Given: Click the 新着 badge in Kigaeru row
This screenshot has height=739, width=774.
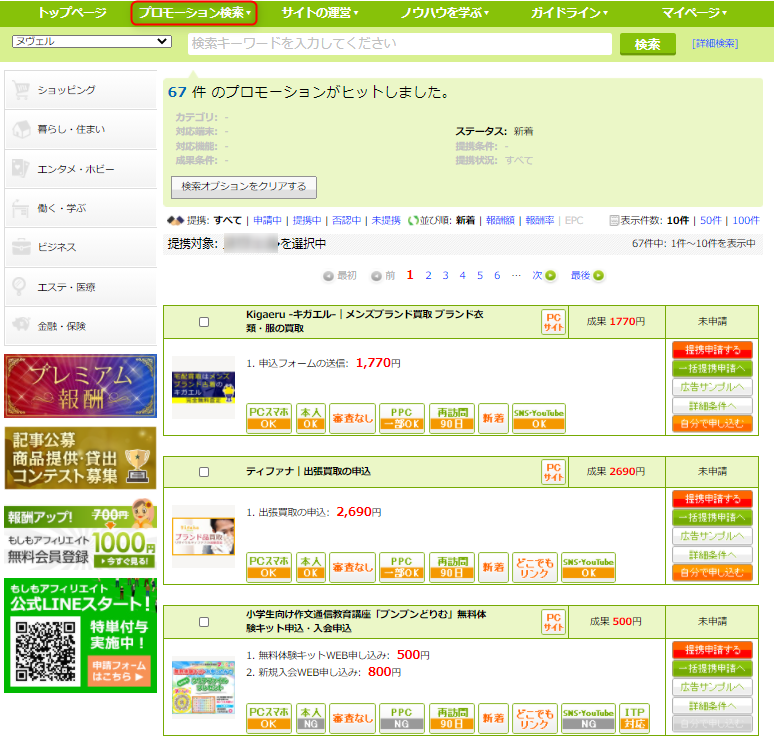Looking at the screenshot, I should [493, 418].
